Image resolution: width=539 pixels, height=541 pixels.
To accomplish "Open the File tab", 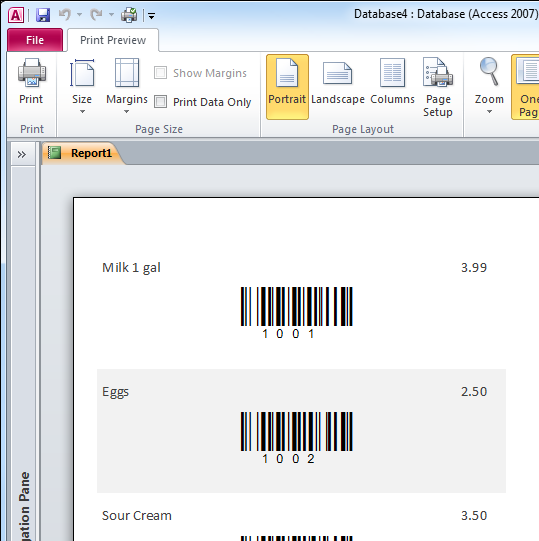I will click(35, 40).
